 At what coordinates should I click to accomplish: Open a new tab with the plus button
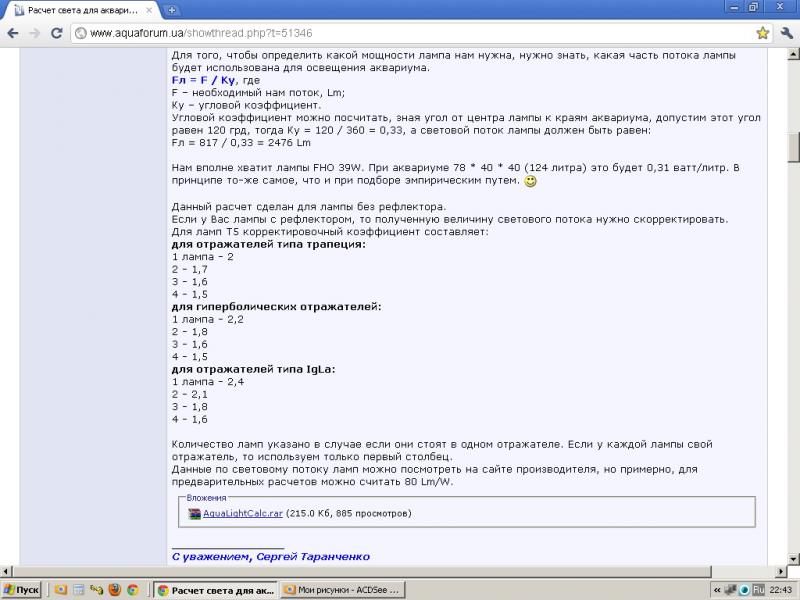(x=172, y=10)
